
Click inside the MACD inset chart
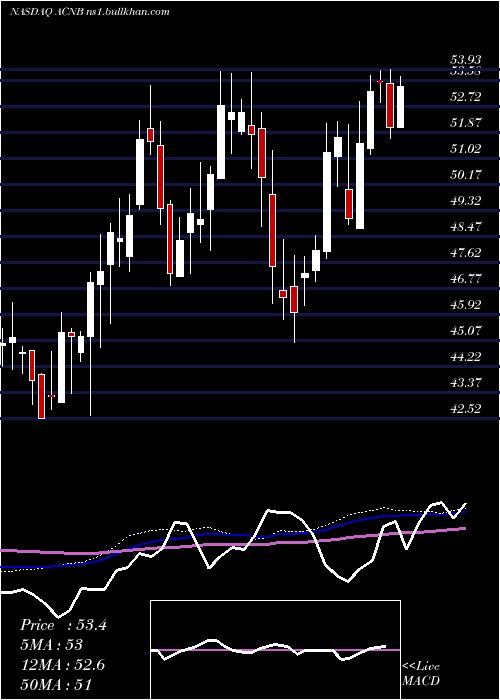[x=275, y=650]
